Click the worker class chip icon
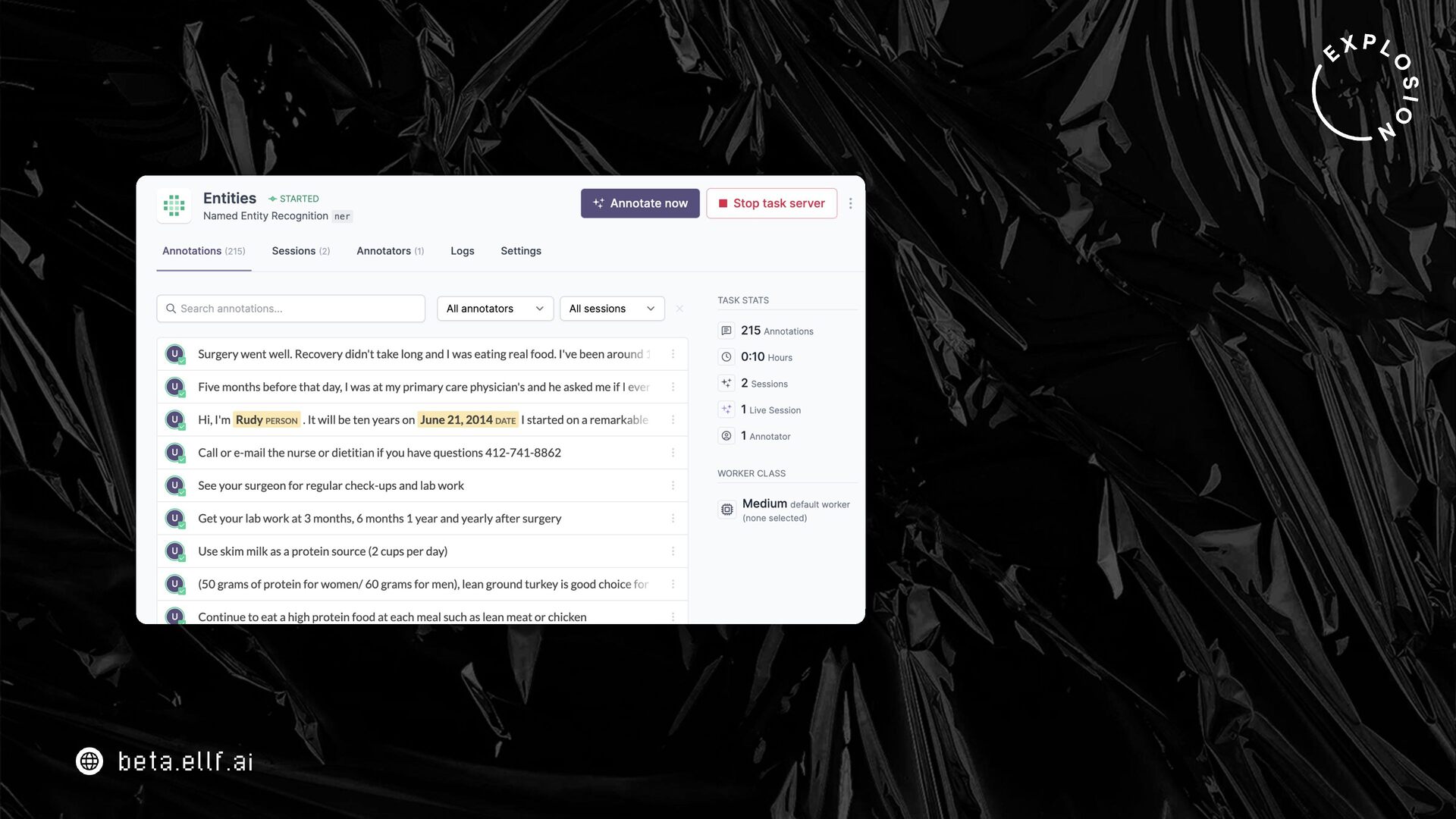Image resolution: width=1456 pixels, height=819 pixels. 726,510
